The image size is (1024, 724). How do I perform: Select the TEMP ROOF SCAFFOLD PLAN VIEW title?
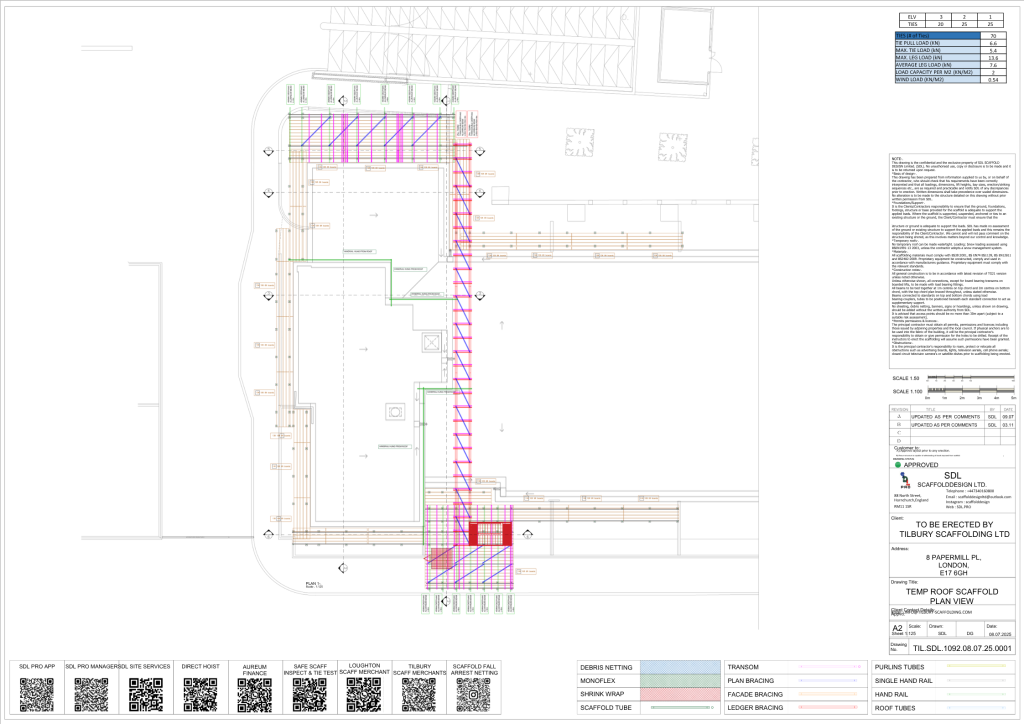[x=952, y=596]
